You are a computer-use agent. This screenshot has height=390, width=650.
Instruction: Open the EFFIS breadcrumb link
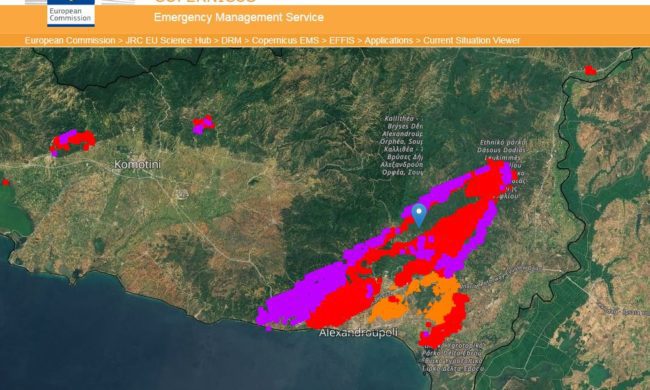coord(342,41)
